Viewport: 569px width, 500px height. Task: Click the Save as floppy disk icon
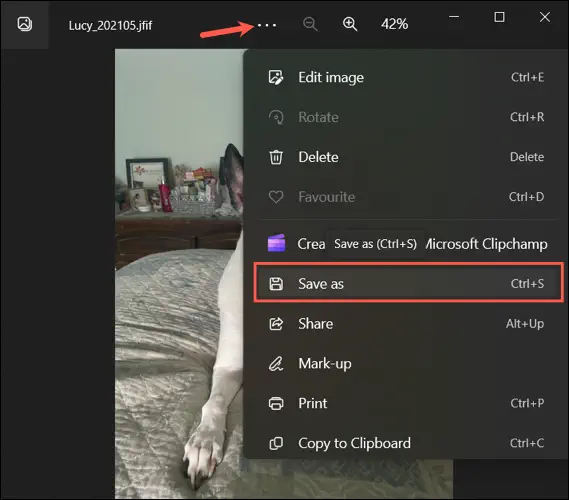point(276,284)
